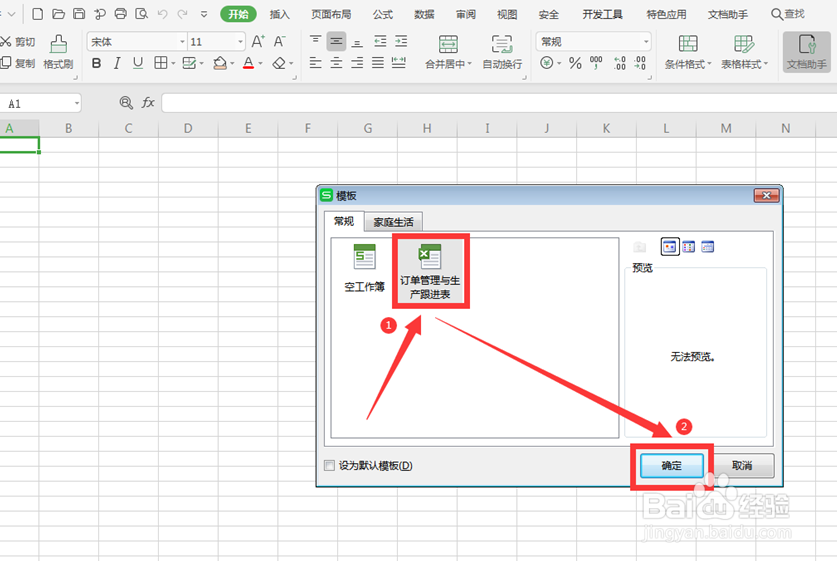Increase decimal places

click(619, 63)
